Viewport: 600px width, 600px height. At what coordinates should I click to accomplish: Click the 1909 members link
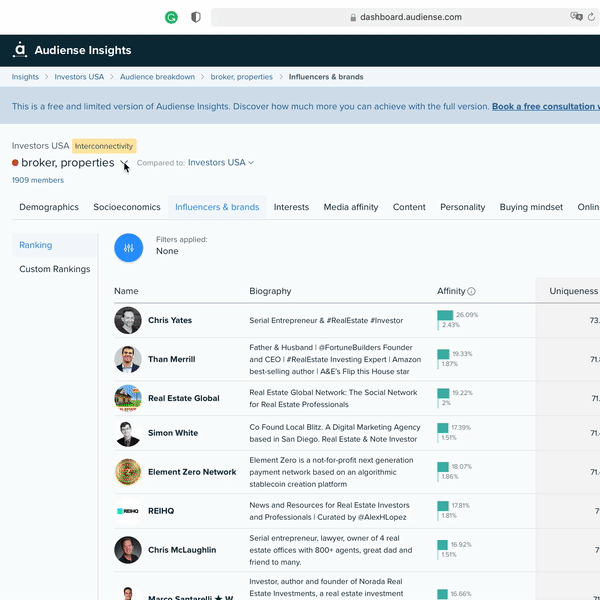click(38, 180)
